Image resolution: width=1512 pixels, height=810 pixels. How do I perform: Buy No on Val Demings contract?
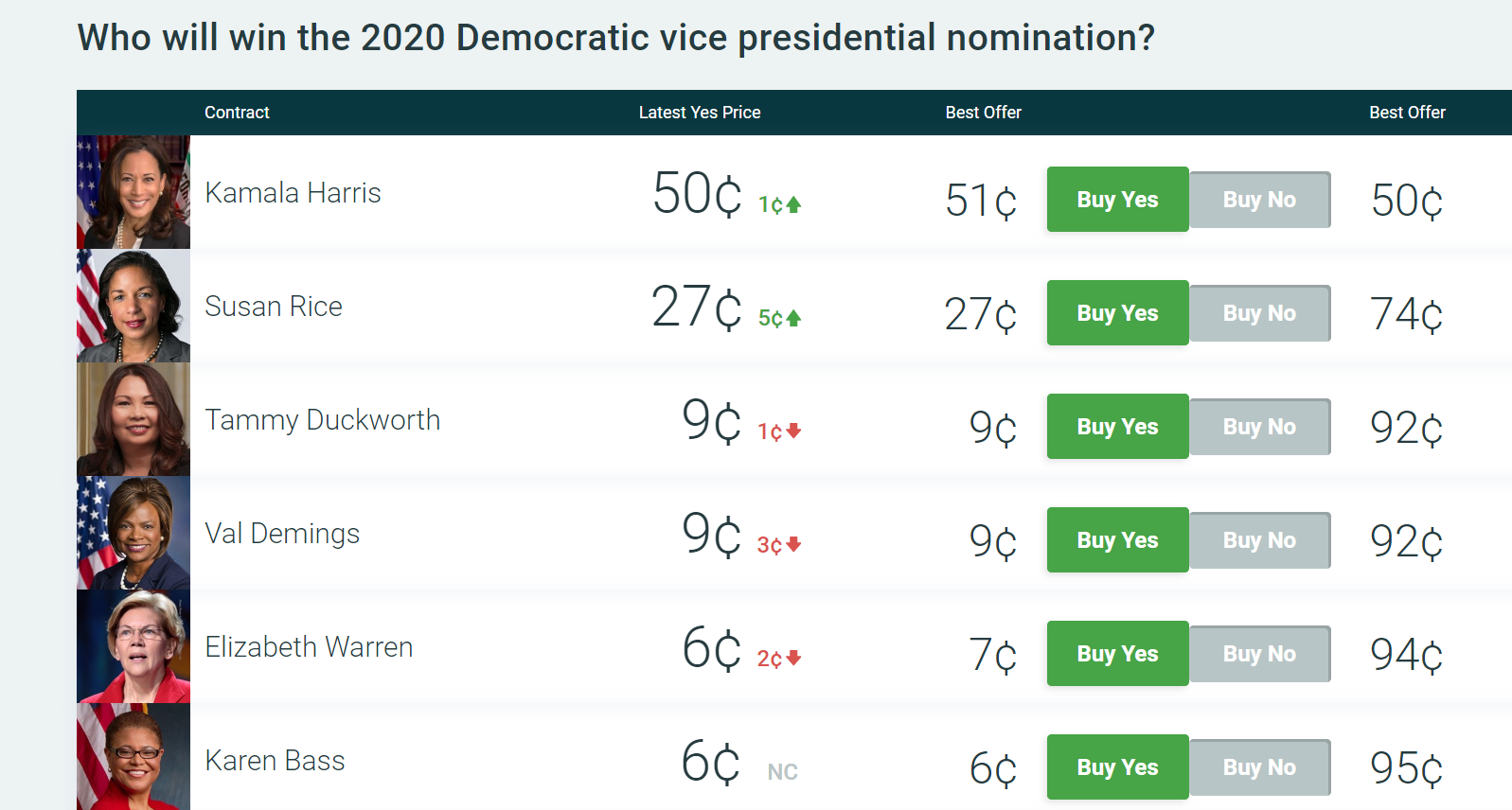1259,540
